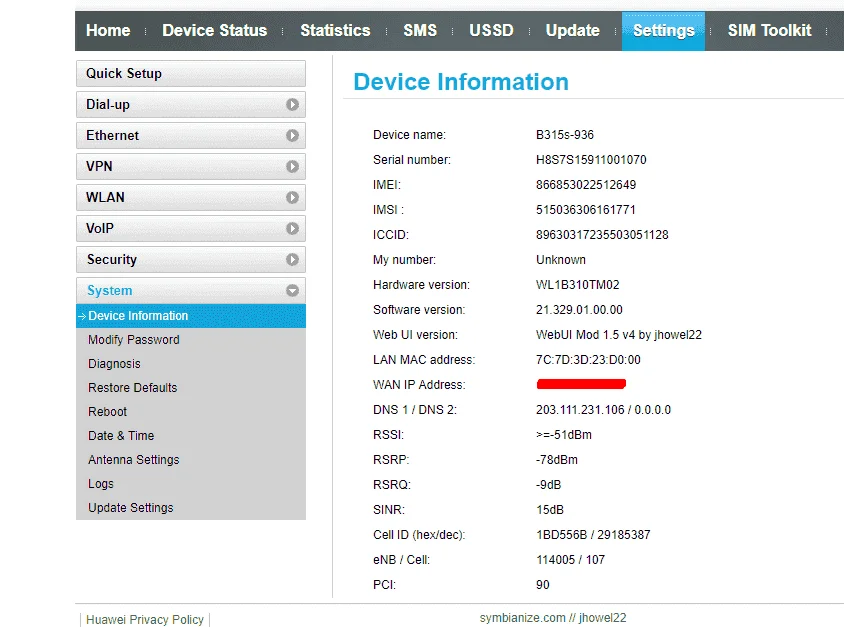Click RSSI value >=-51dBm
This screenshot has width=844, height=627.
[564, 435]
